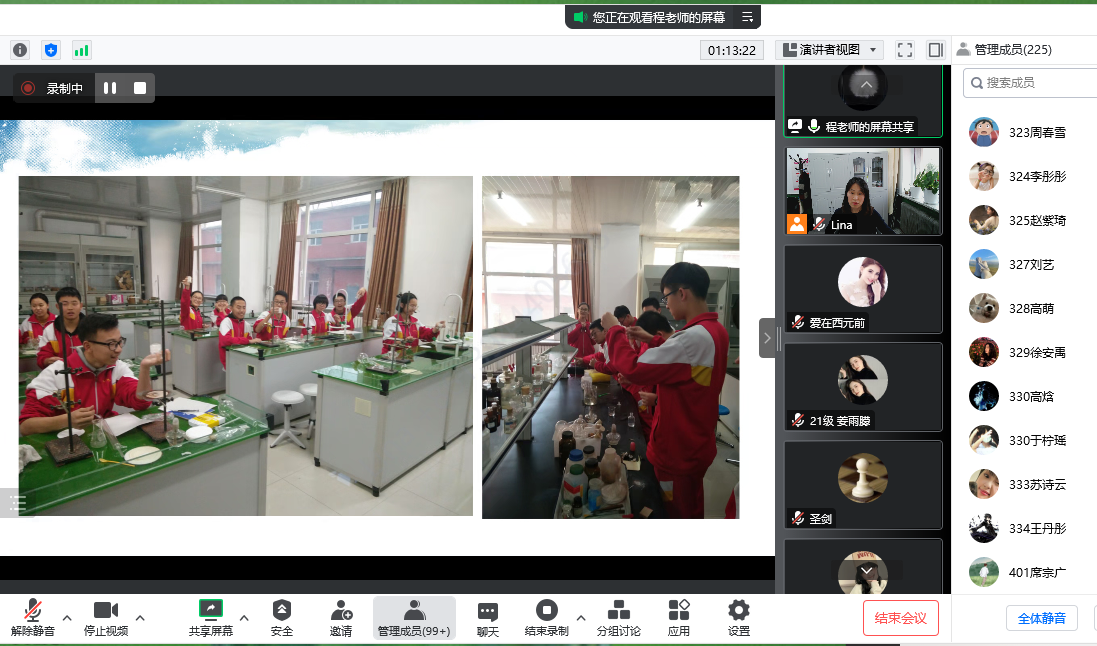Stop video (停止视频) camera toggle
1097x646 pixels.
[x=105, y=617]
